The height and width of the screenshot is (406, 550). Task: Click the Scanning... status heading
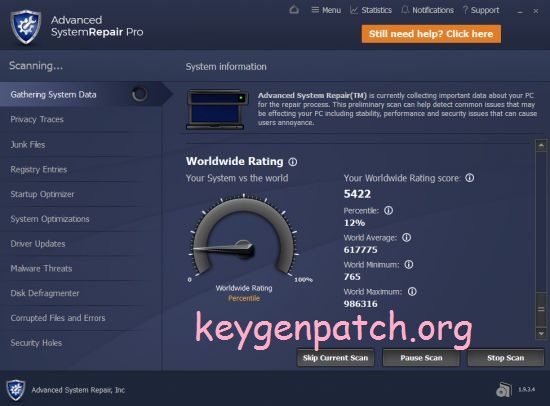tap(36, 66)
